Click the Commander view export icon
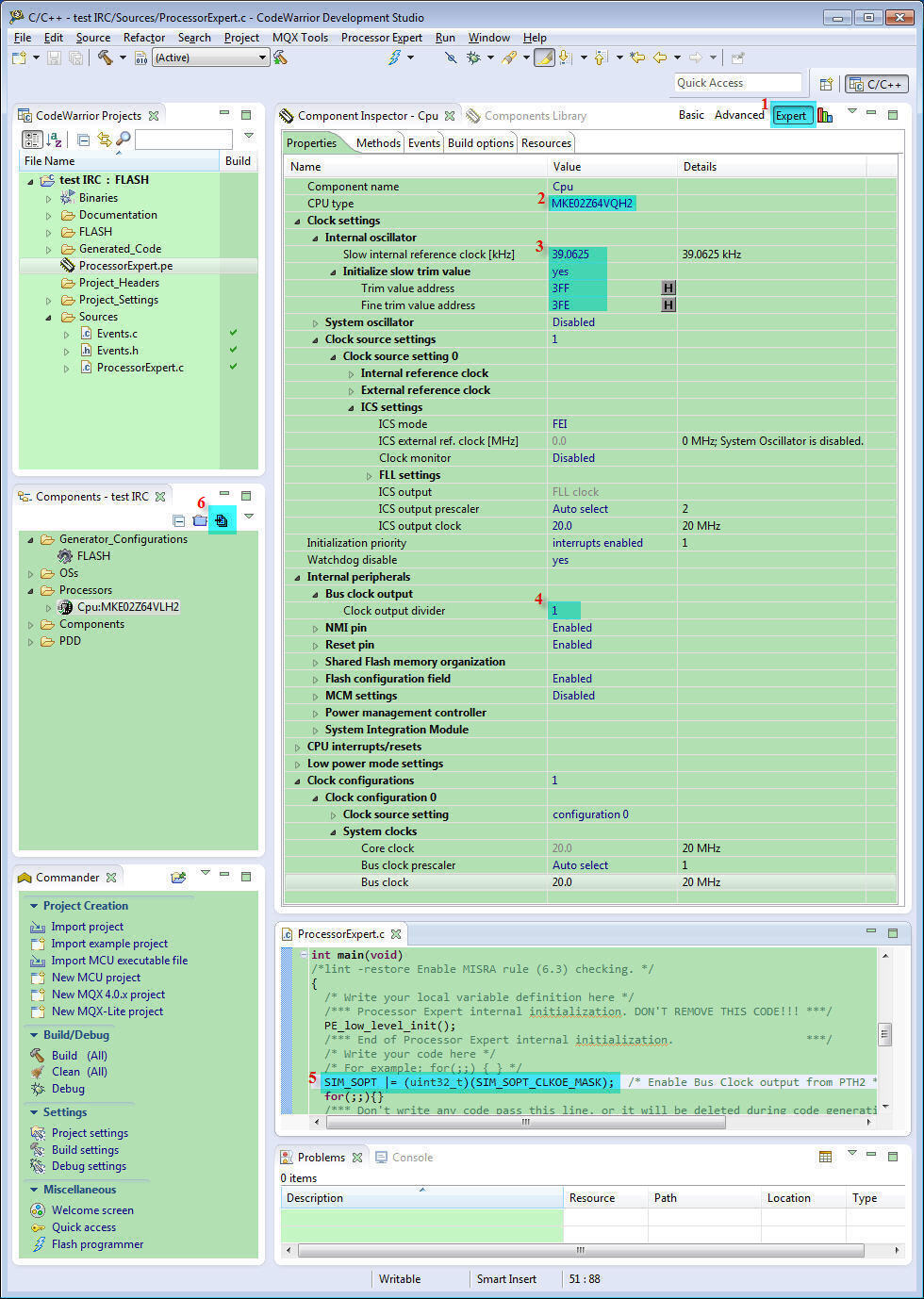Viewport: 924px width, 1299px height. tap(178, 877)
